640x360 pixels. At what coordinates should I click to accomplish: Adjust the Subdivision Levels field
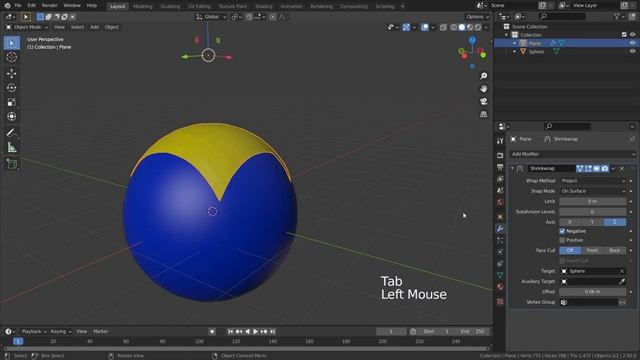[x=593, y=212]
